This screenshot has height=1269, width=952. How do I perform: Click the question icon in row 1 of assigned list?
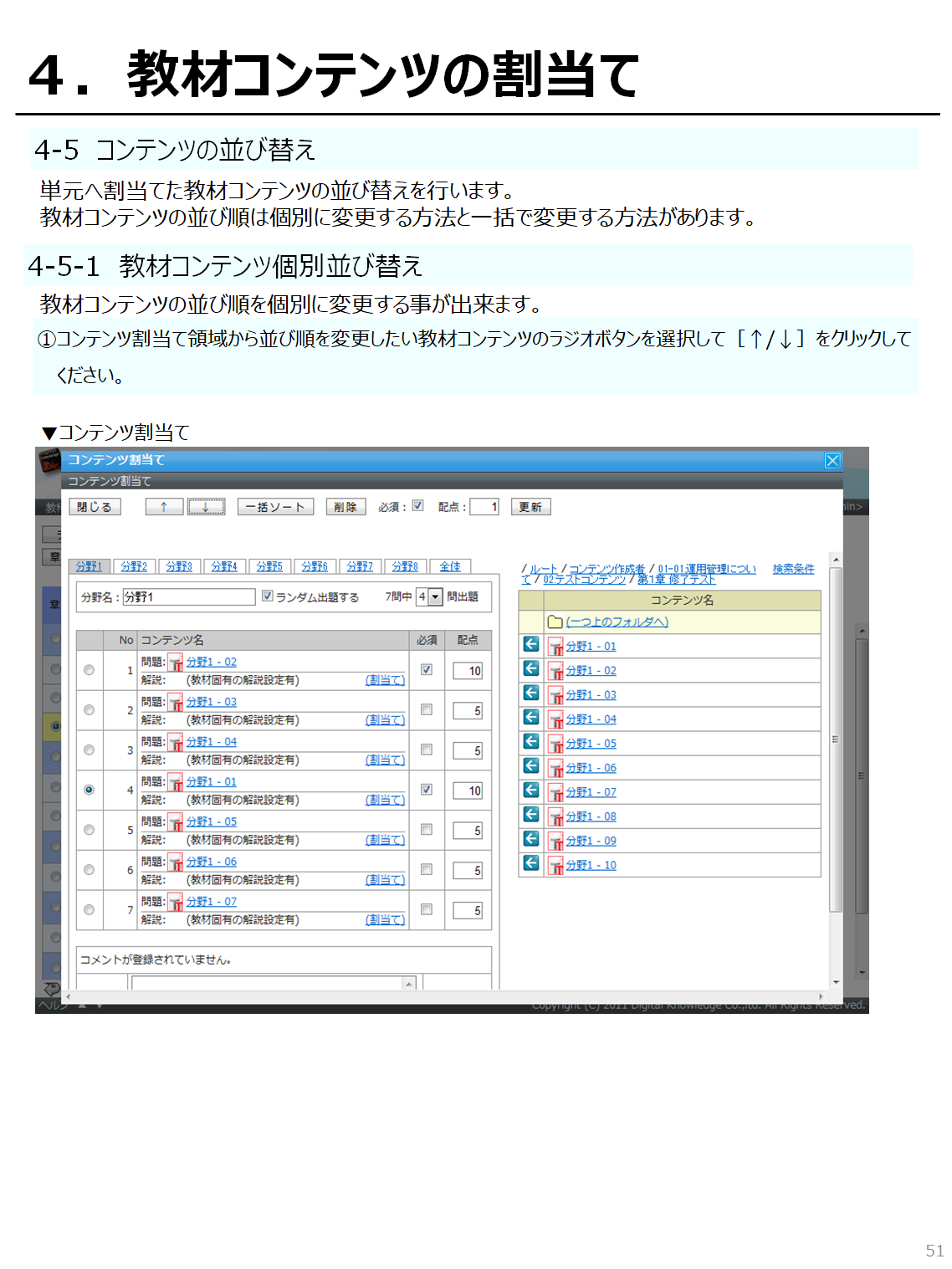tap(176, 663)
